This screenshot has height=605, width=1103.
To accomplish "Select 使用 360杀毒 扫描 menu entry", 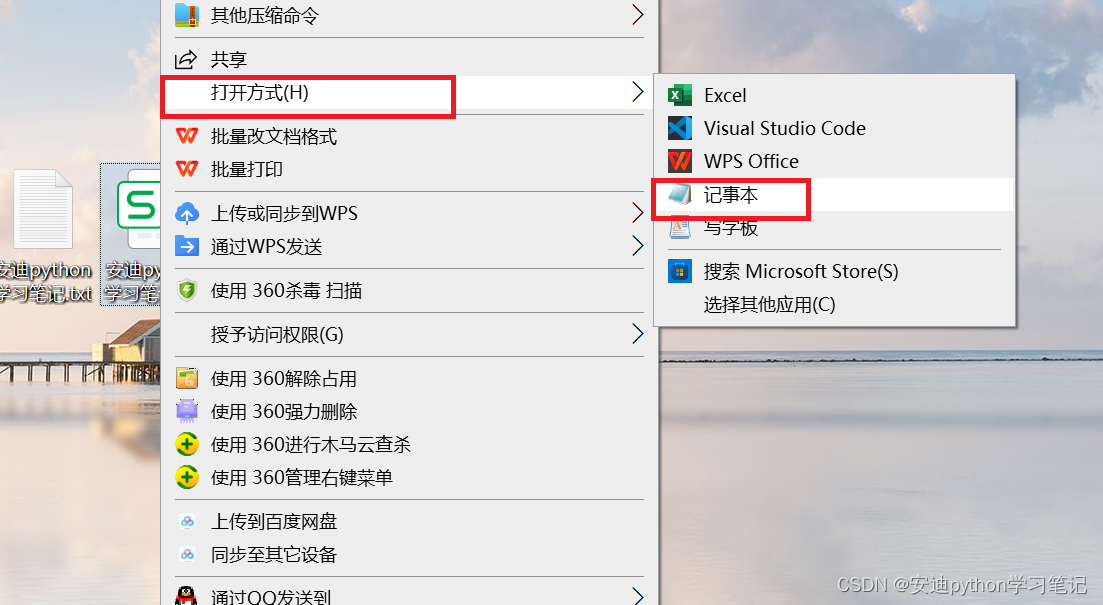I will pos(409,290).
